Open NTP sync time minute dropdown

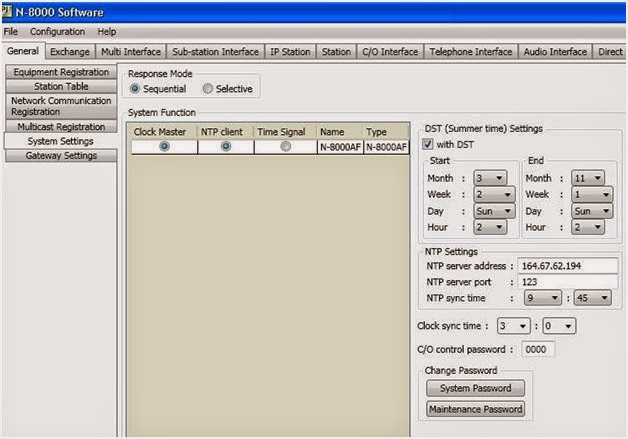[x=593, y=298]
